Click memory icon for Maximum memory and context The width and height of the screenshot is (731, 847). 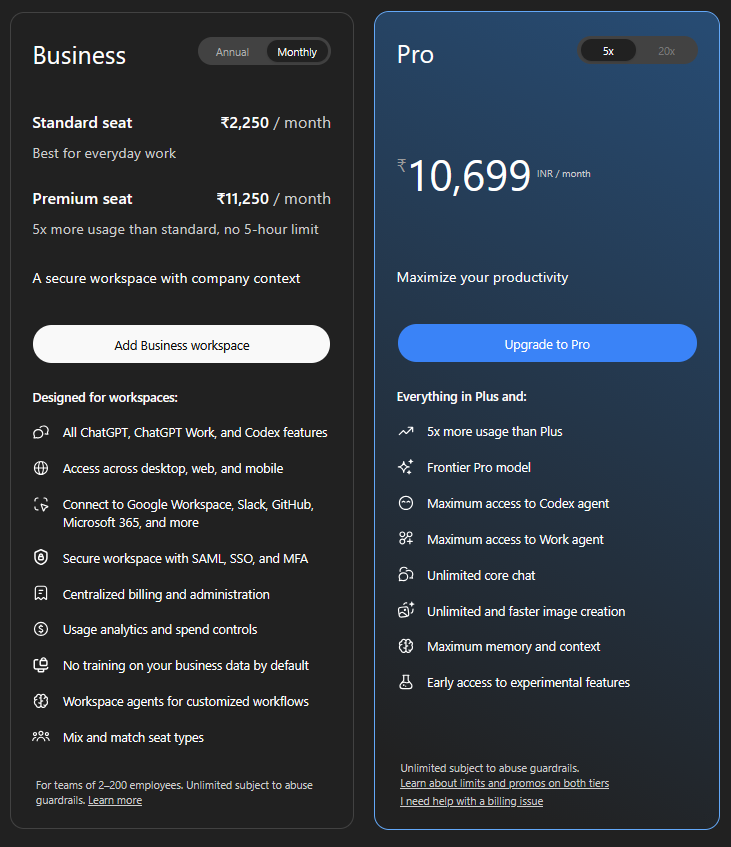tap(406, 646)
